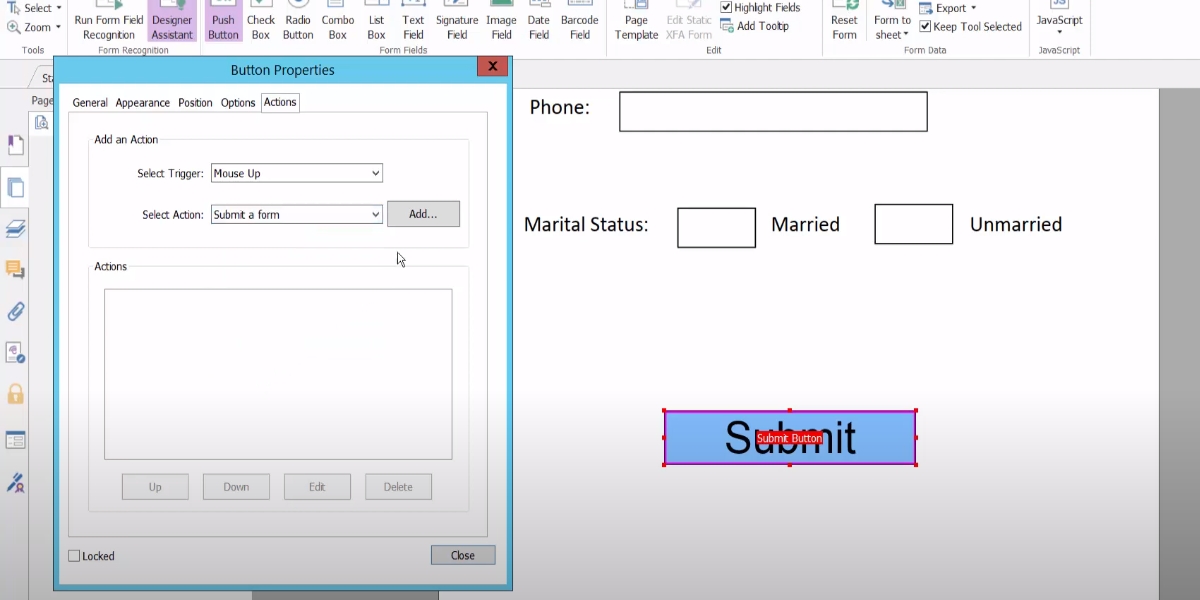Switch to the Appearance tab

(x=143, y=103)
